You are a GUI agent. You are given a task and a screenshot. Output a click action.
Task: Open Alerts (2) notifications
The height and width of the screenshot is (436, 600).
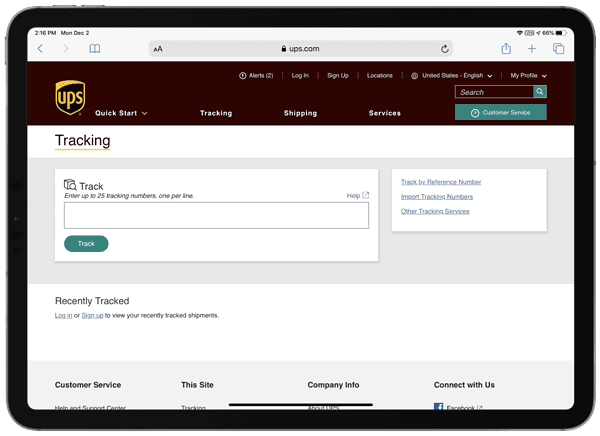tap(256, 75)
